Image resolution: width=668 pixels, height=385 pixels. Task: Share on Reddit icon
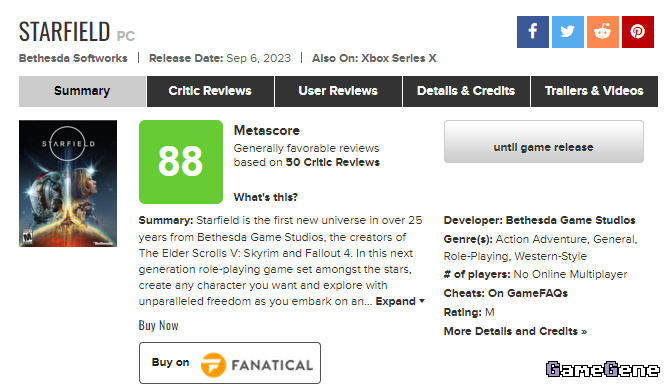pos(602,32)
